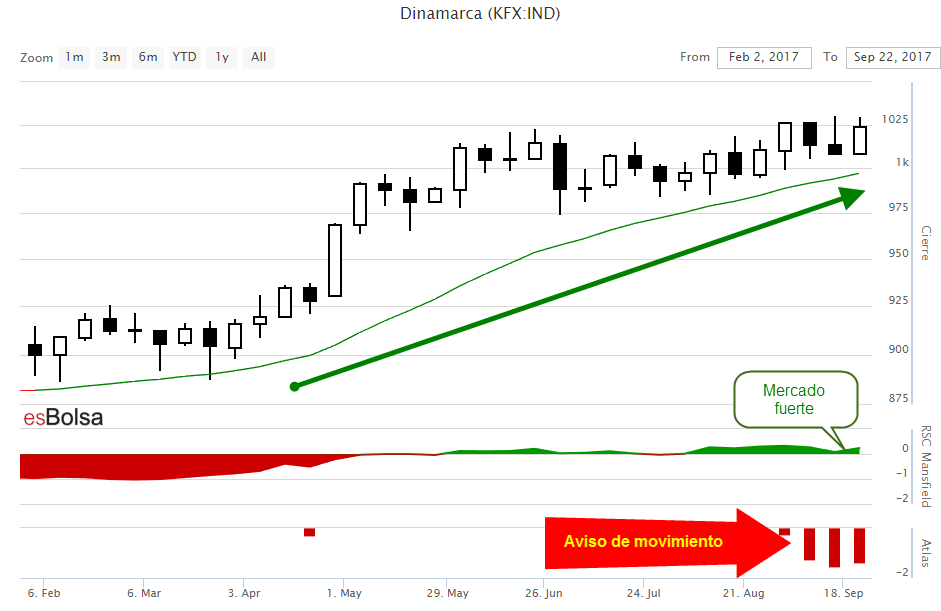Apply the 1y zoom range
The image size is (941, 611).
222,57
